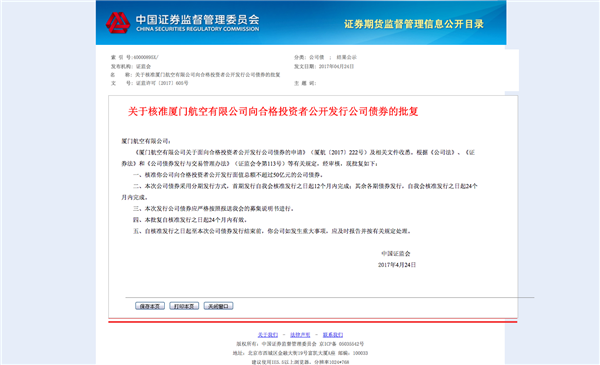Open the 法律声明 legal notice link
Viewport: 600px width, 365px height.
(x=300, y=335)
